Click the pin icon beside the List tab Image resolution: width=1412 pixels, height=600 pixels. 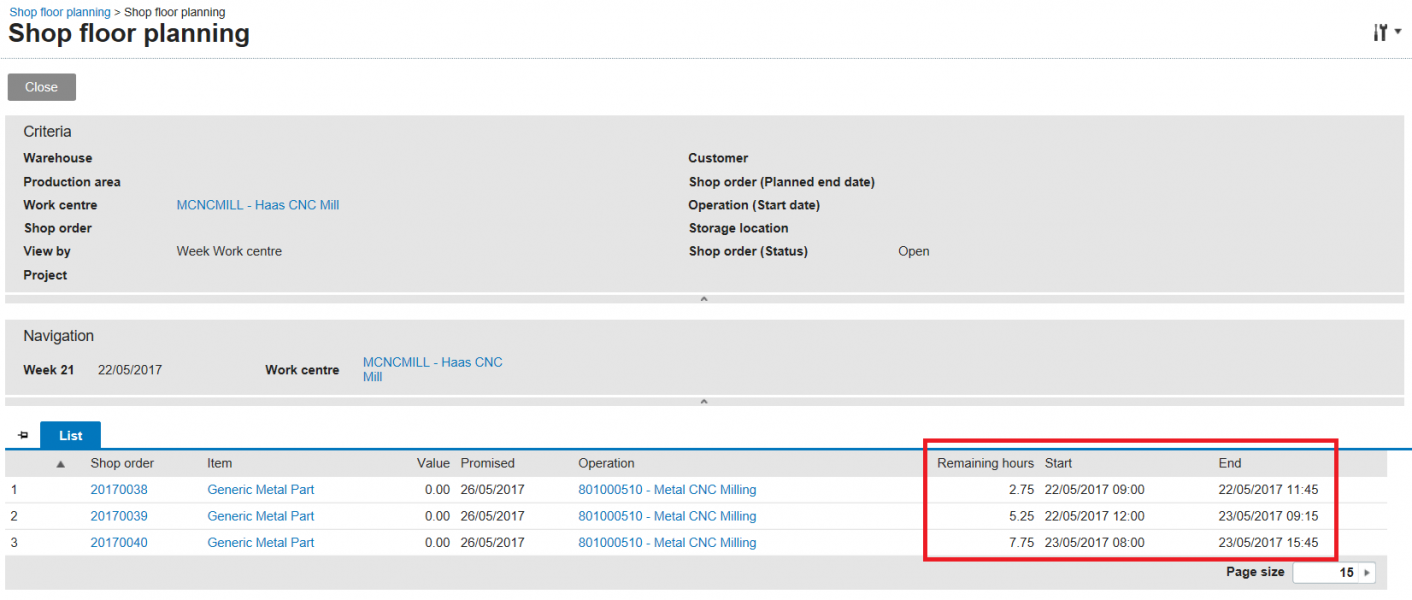click(x=23, y=436)
